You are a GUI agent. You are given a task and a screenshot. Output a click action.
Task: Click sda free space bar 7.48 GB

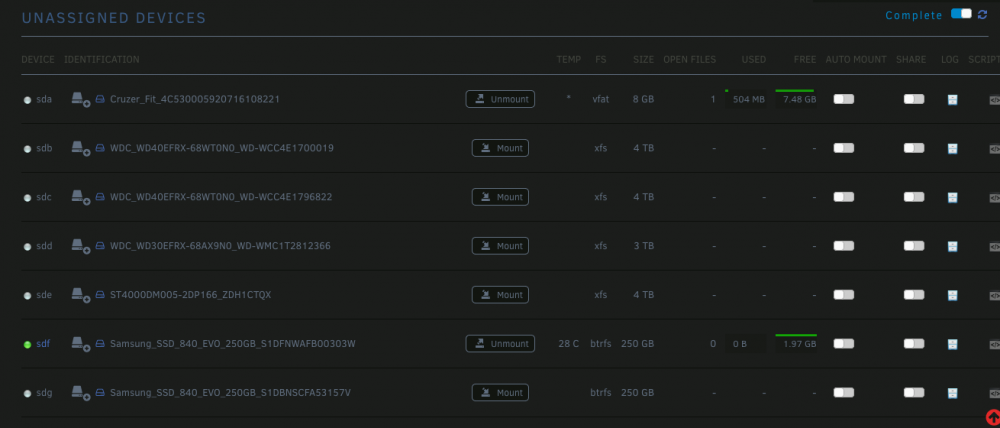[x=797, y=99]
